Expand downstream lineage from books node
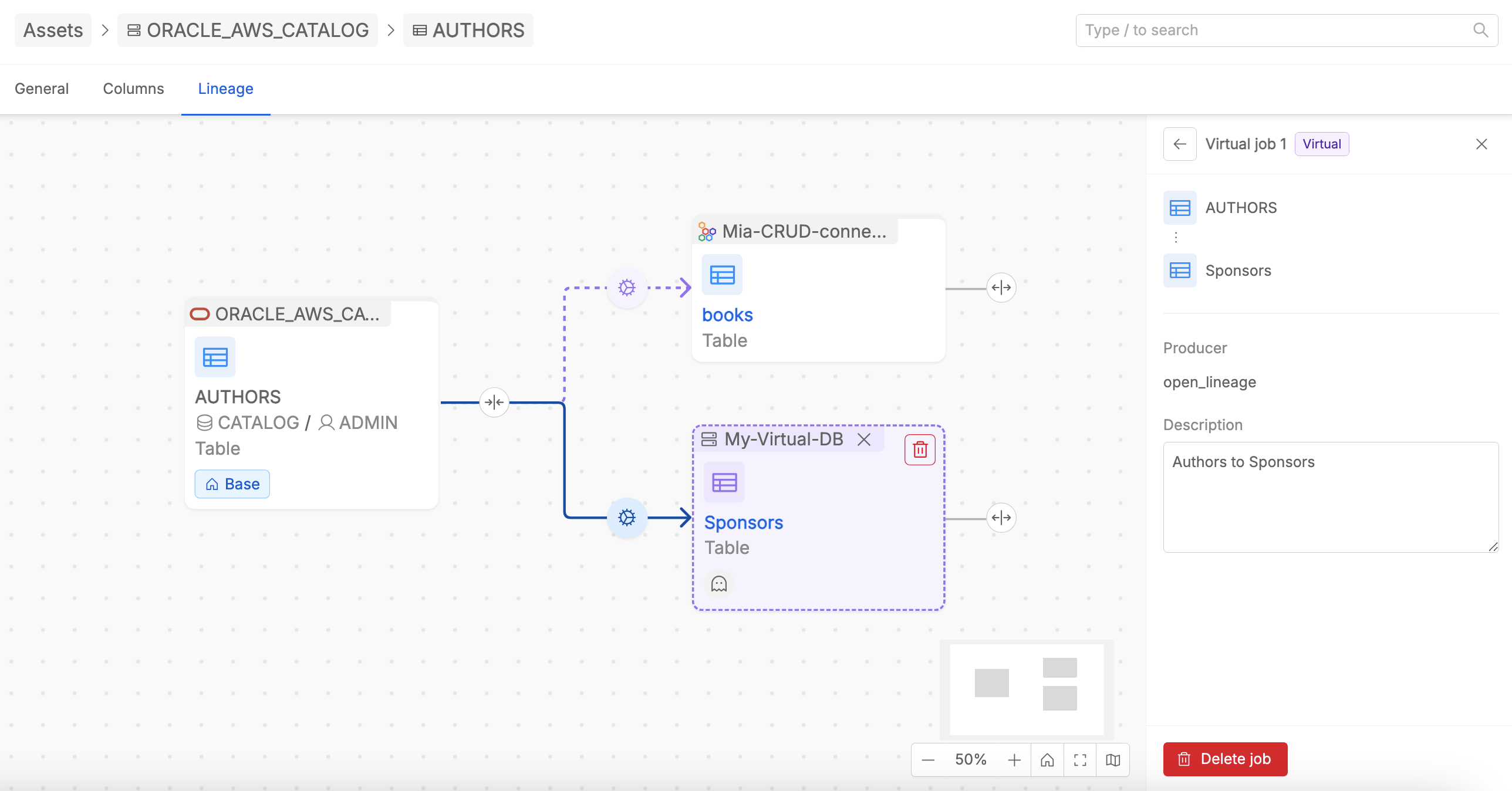This screenshot has height=791, width=1512. pyautogui.click(x=1001, y=288)
